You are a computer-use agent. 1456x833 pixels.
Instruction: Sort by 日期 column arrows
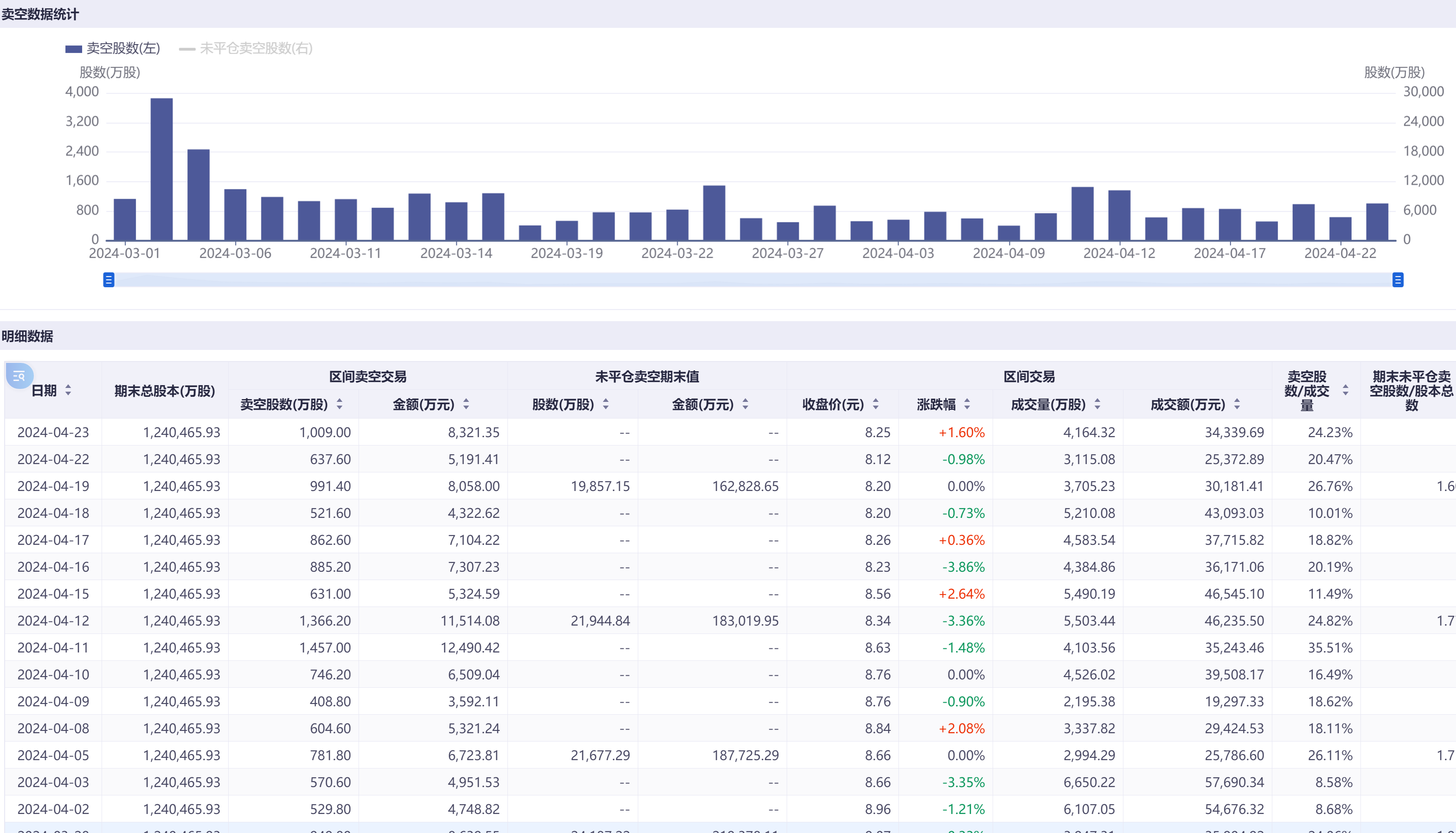click(68, 390)
